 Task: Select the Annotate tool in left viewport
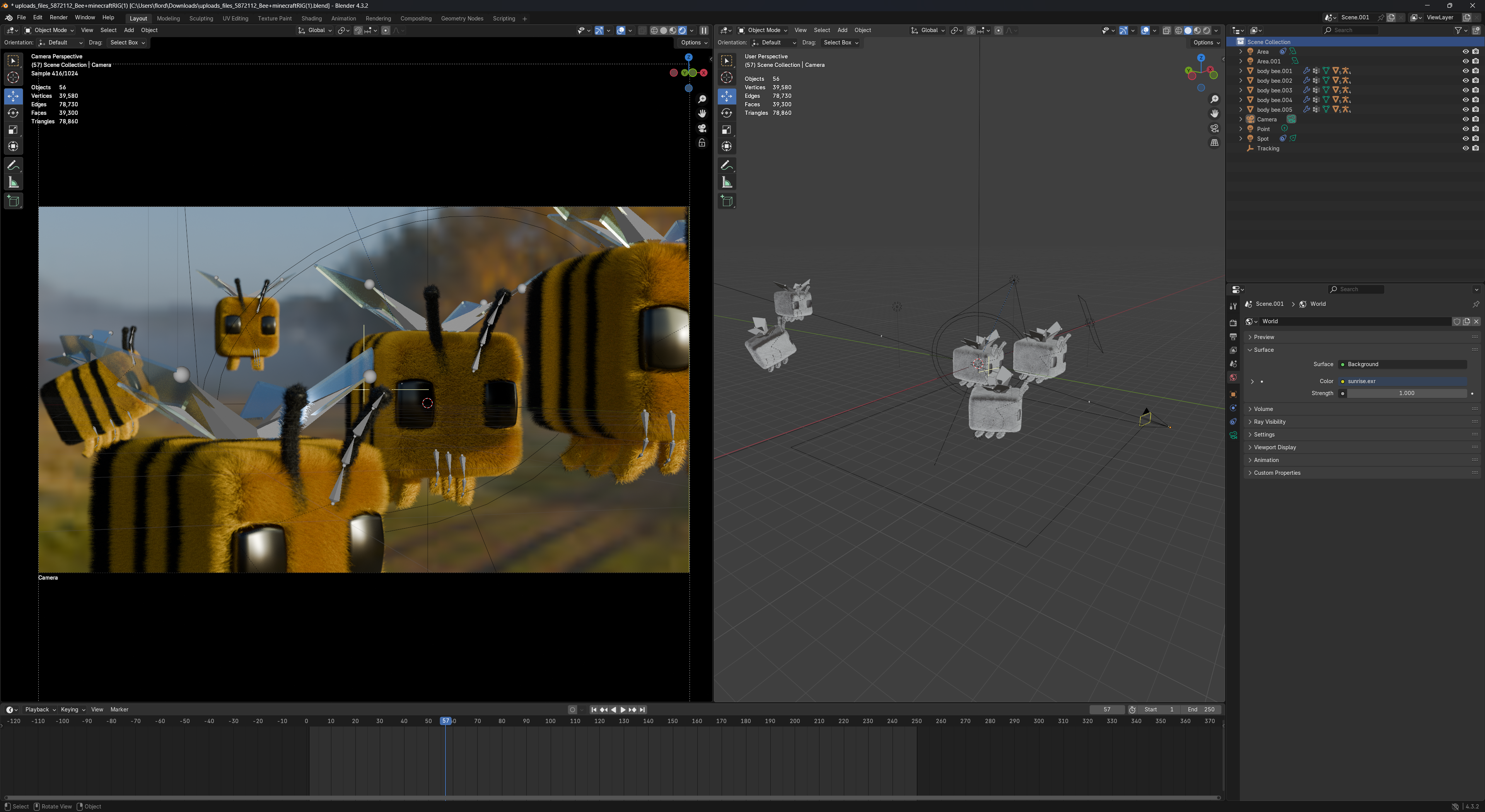(x=13, y=165)
